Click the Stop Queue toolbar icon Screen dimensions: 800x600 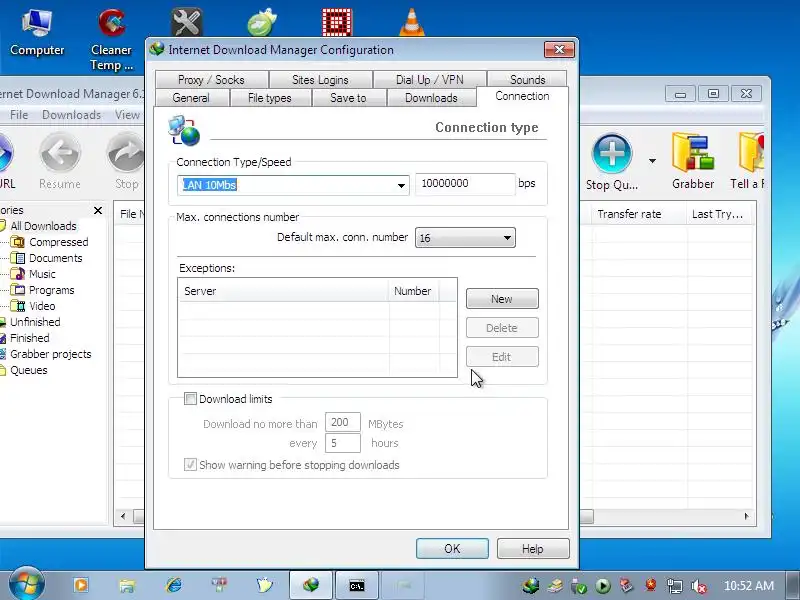(x=612, y=162)
